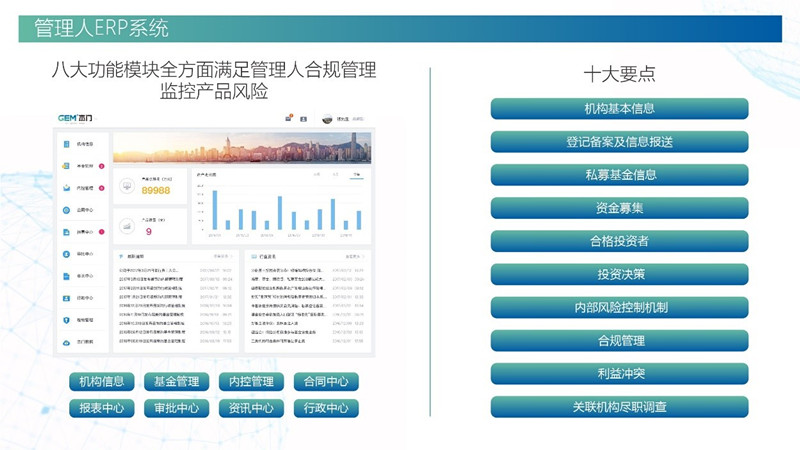Open the 合同中心 button

(325, 381)
